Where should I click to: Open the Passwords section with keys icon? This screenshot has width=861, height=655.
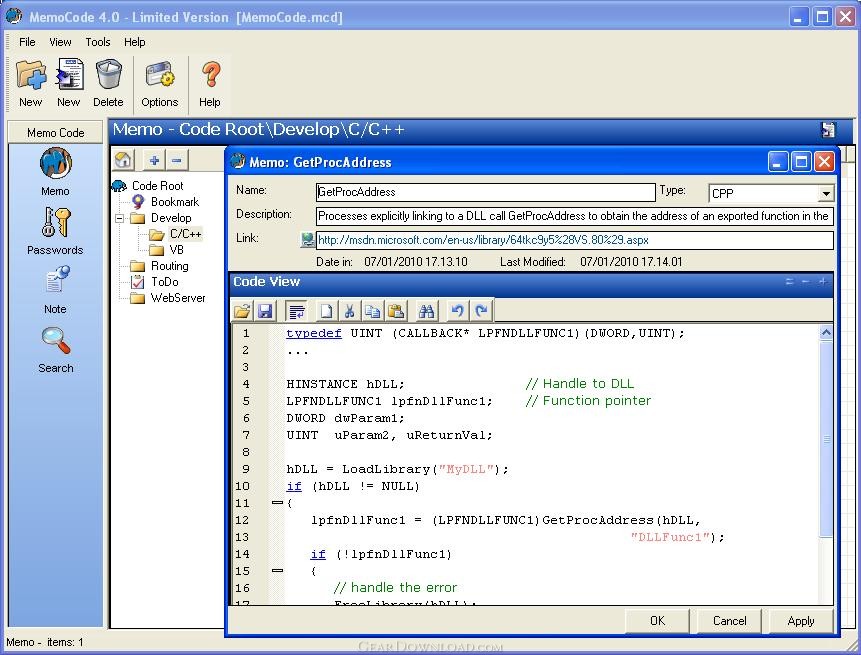point(55,231)
